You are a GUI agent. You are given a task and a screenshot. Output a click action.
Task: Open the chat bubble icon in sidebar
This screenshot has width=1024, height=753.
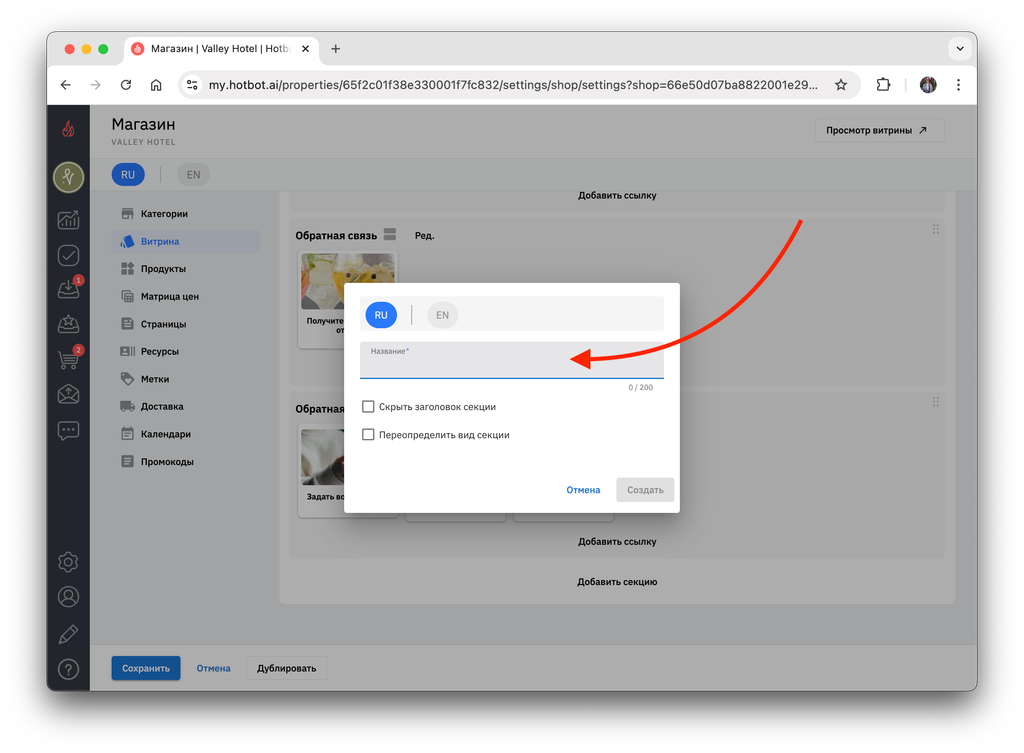68,430
